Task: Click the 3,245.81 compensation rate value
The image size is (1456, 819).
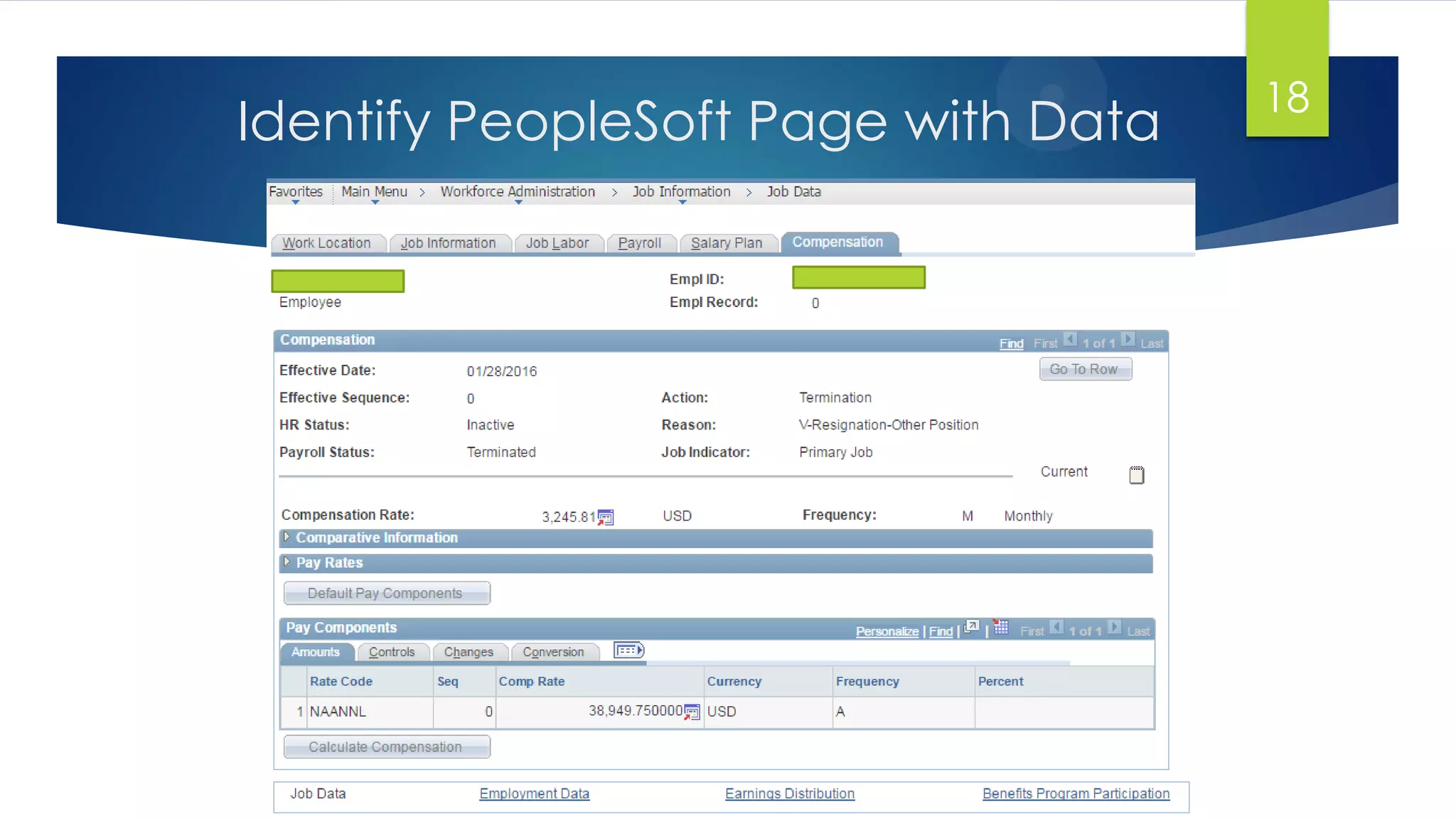Action: pos(569,517)
